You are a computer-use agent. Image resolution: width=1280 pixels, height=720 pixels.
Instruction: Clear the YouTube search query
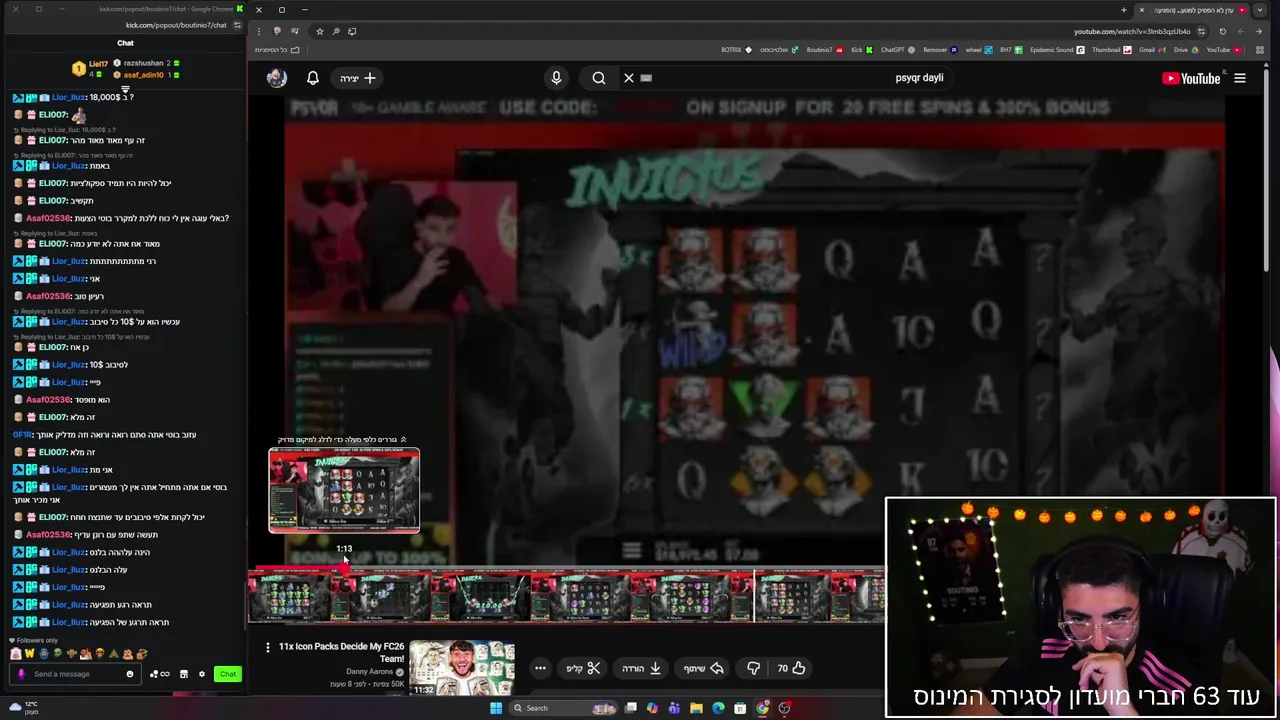[629, 78]
